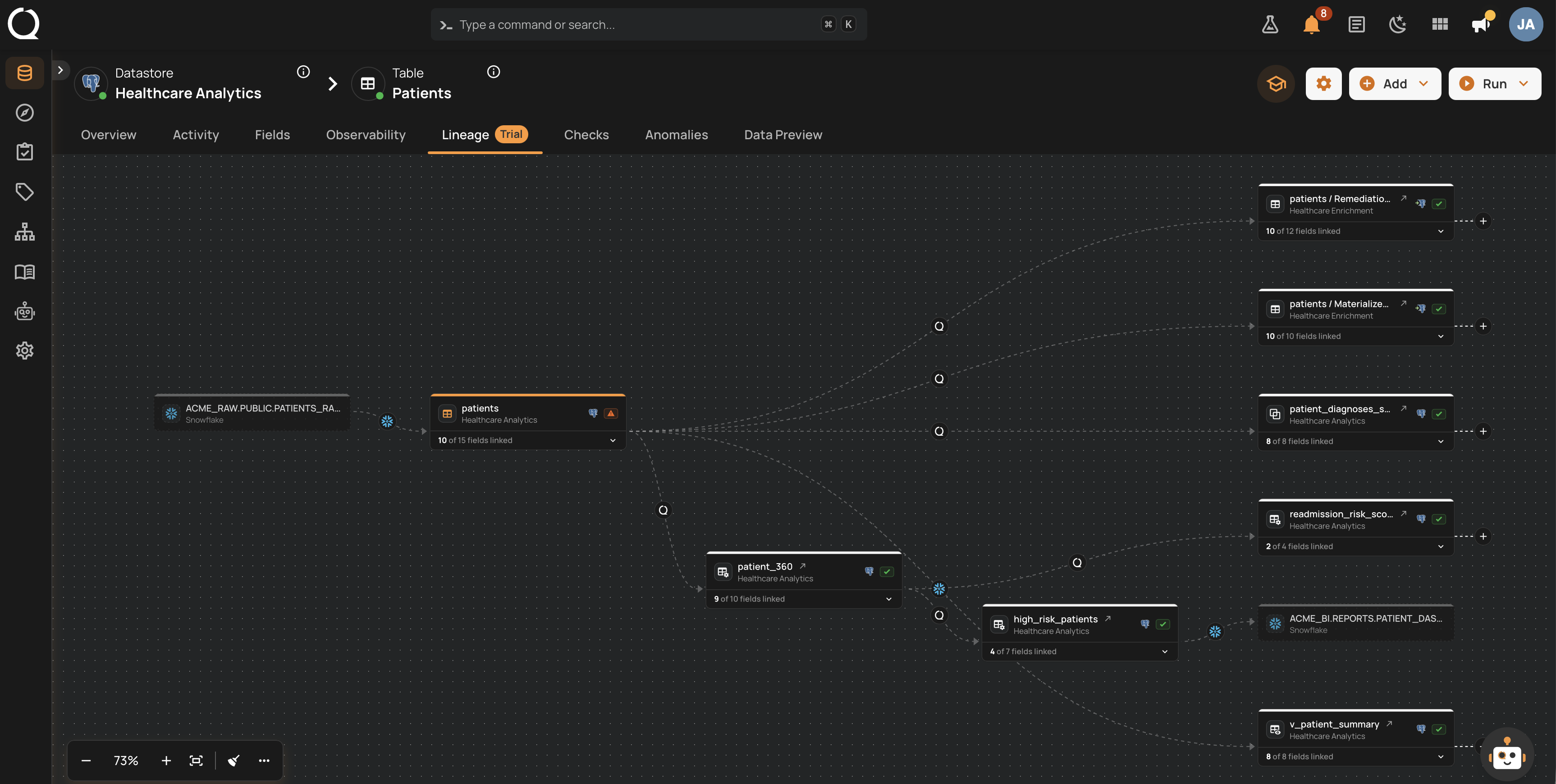
Task: Click the chatbot assistant bubble
Action: point(1506,754)
